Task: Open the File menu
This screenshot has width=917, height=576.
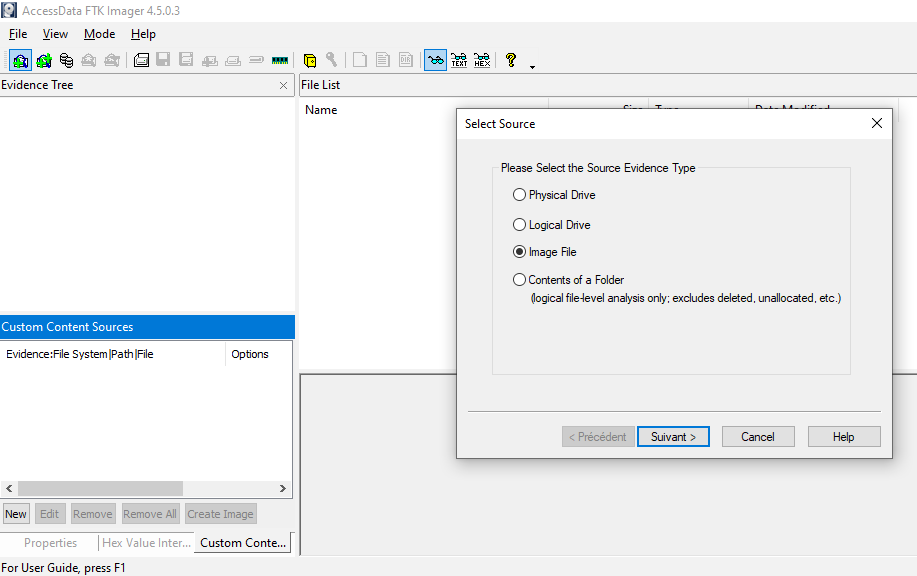Action: (18, 34)
